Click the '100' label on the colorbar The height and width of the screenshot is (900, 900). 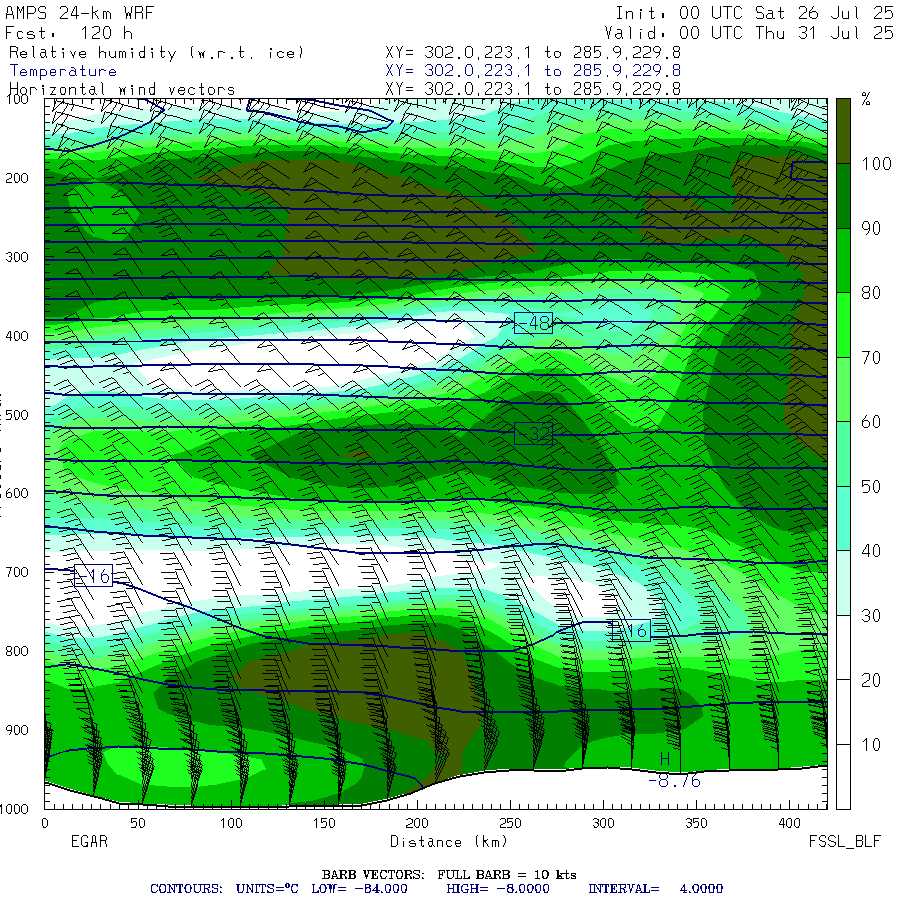coord(876,164)
